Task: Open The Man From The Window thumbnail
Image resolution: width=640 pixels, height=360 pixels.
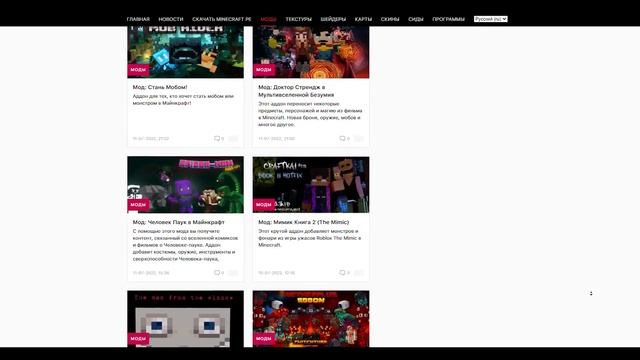Action: 185,319
